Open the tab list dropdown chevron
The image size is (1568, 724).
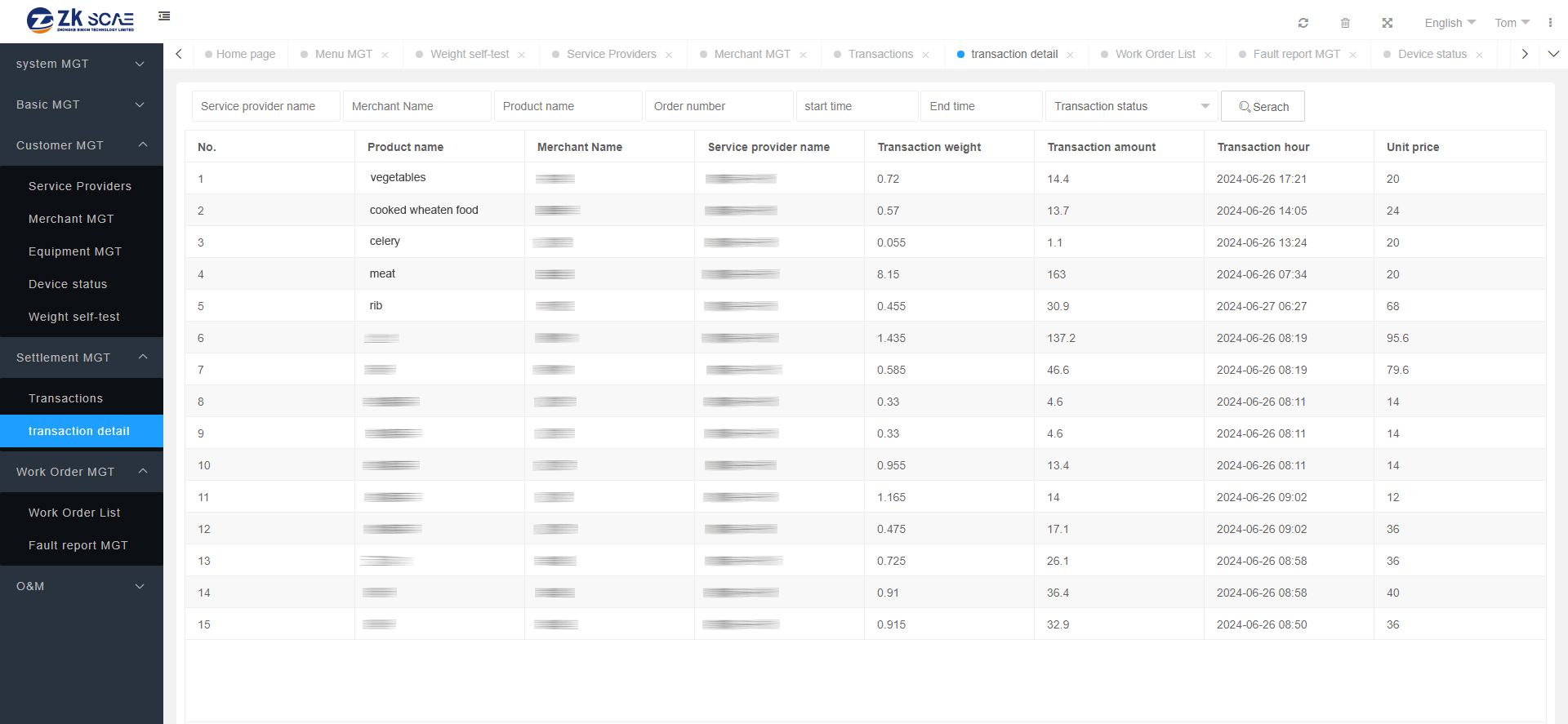coord(1553,54)
